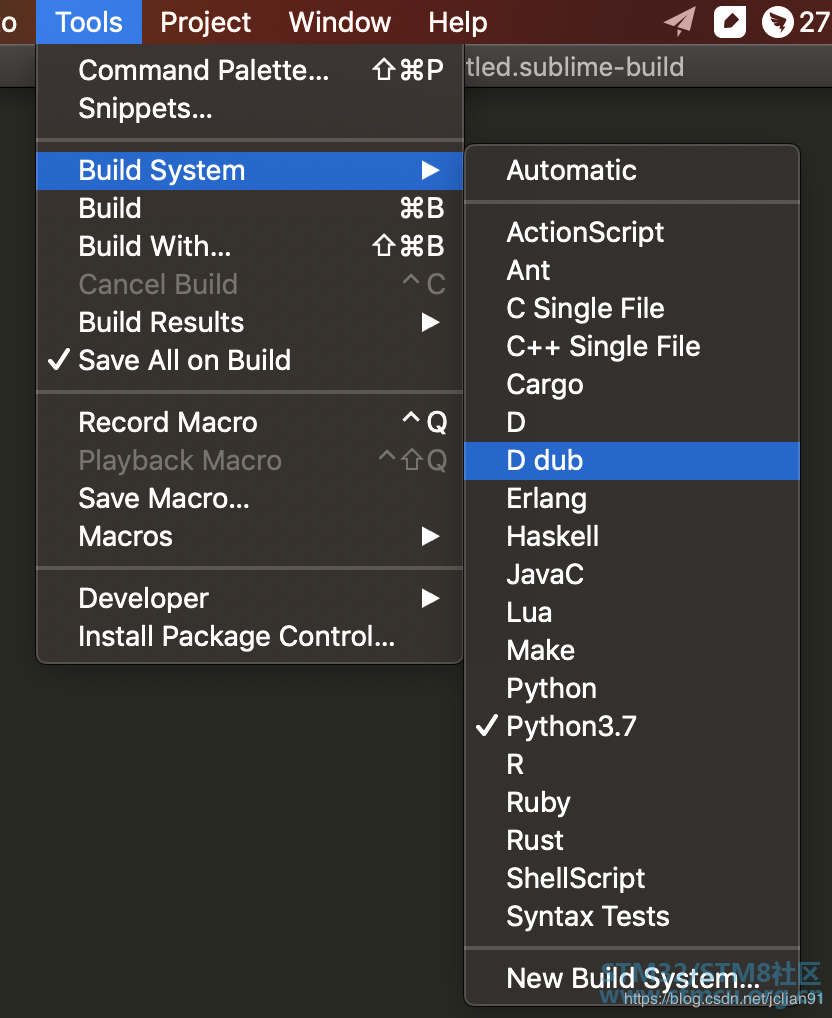Open the Project menu
The height and width of the screenshot is (1018, 832).
coord(205,22)
